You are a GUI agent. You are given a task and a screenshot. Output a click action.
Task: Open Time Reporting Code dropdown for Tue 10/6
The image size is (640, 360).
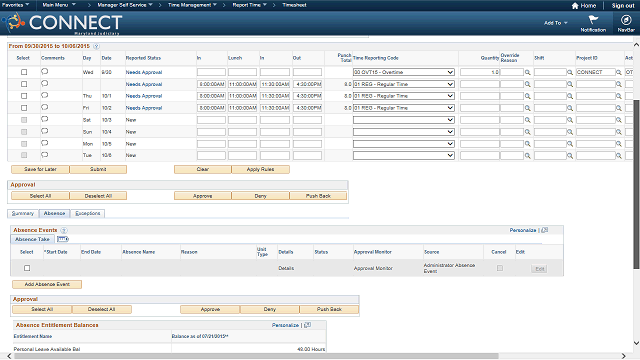[404, 156]
